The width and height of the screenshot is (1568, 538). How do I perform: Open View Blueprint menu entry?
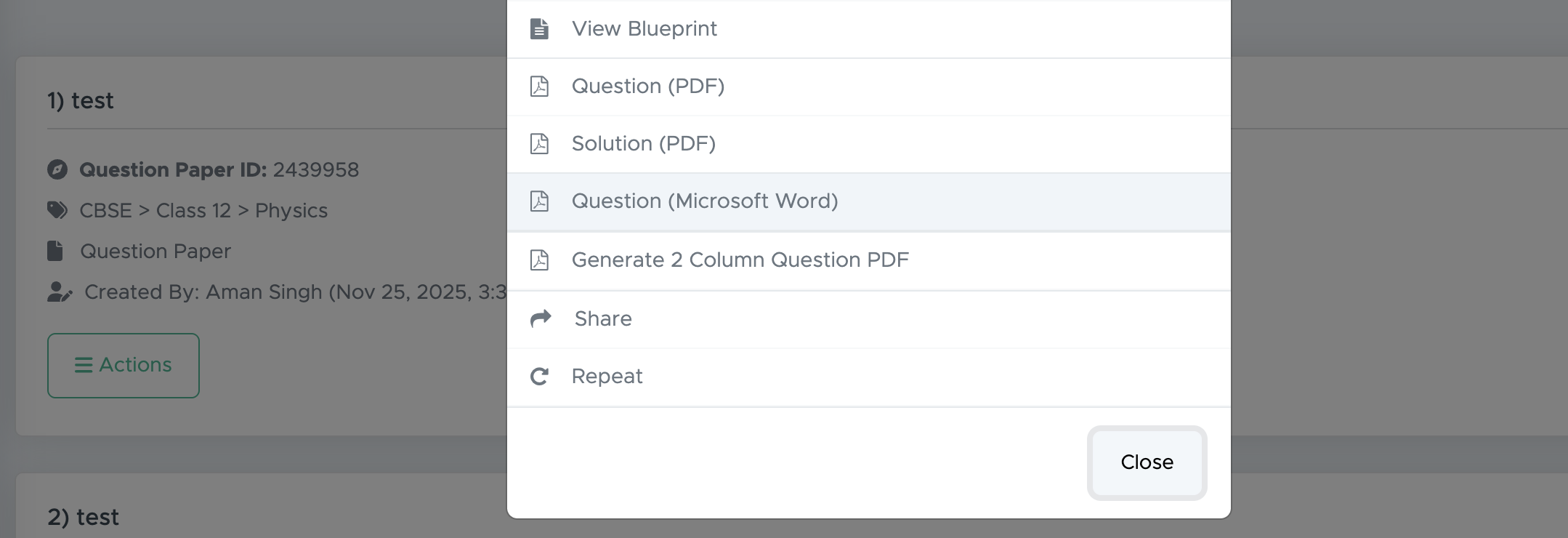coord(644,29)
